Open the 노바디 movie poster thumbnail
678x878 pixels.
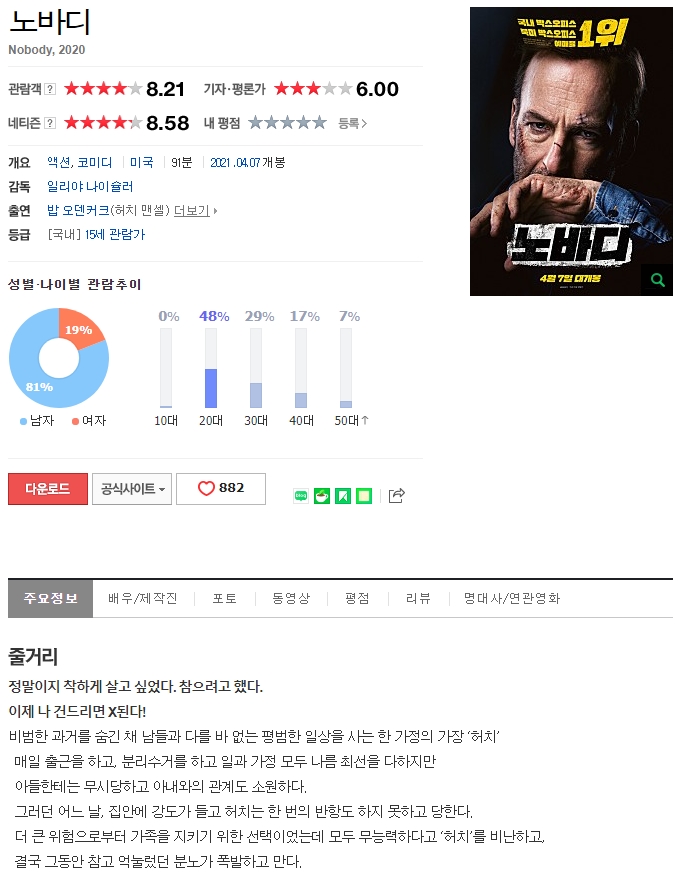[x=571, y=151]
